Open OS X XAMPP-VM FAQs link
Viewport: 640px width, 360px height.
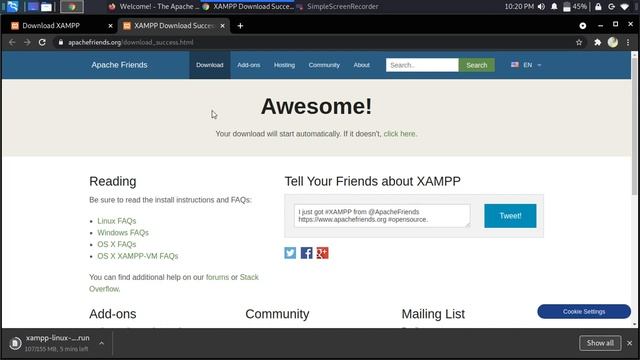point(138,256)
